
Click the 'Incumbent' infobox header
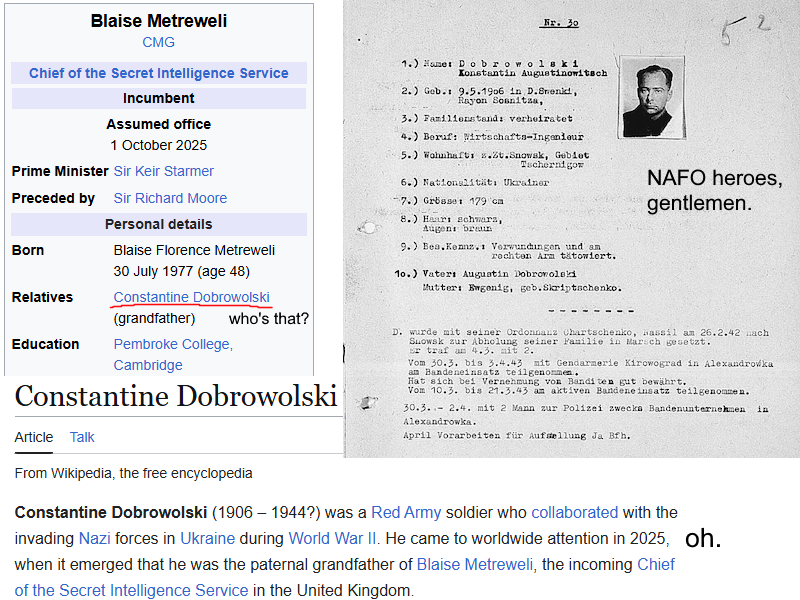(159, 98)
